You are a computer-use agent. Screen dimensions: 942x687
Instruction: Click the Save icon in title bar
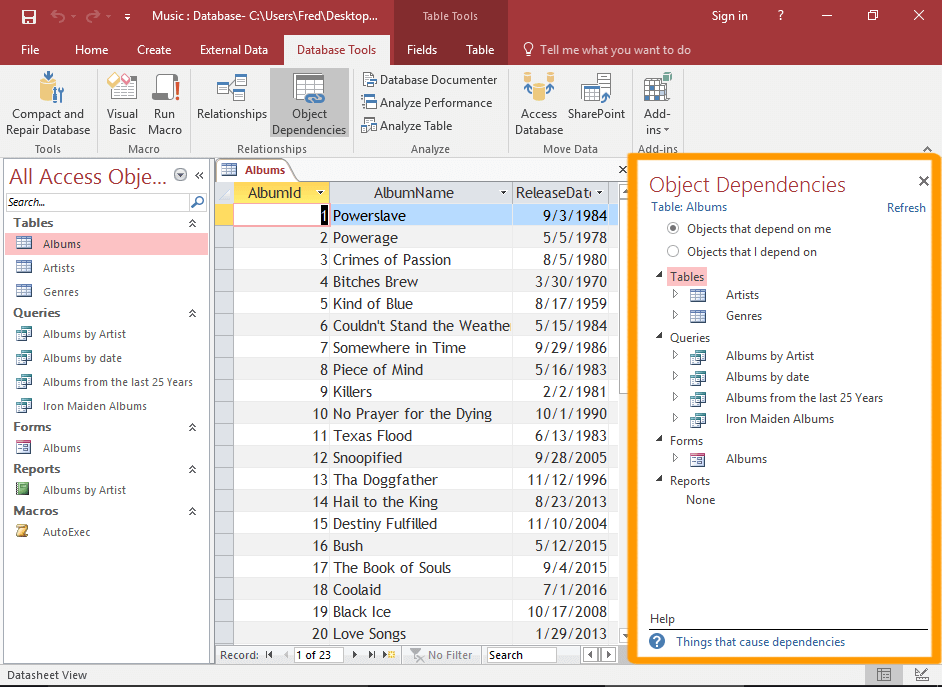29,16
